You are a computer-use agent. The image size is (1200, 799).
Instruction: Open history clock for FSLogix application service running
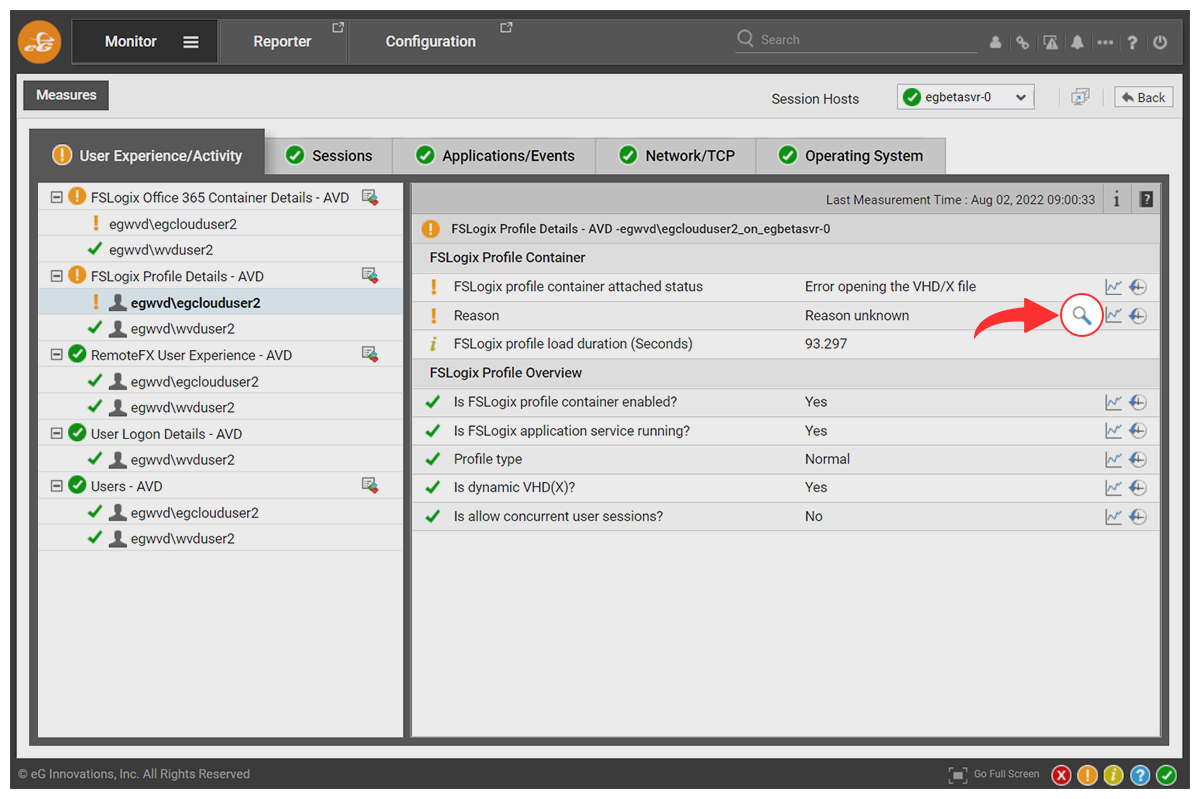(1138, 431)
